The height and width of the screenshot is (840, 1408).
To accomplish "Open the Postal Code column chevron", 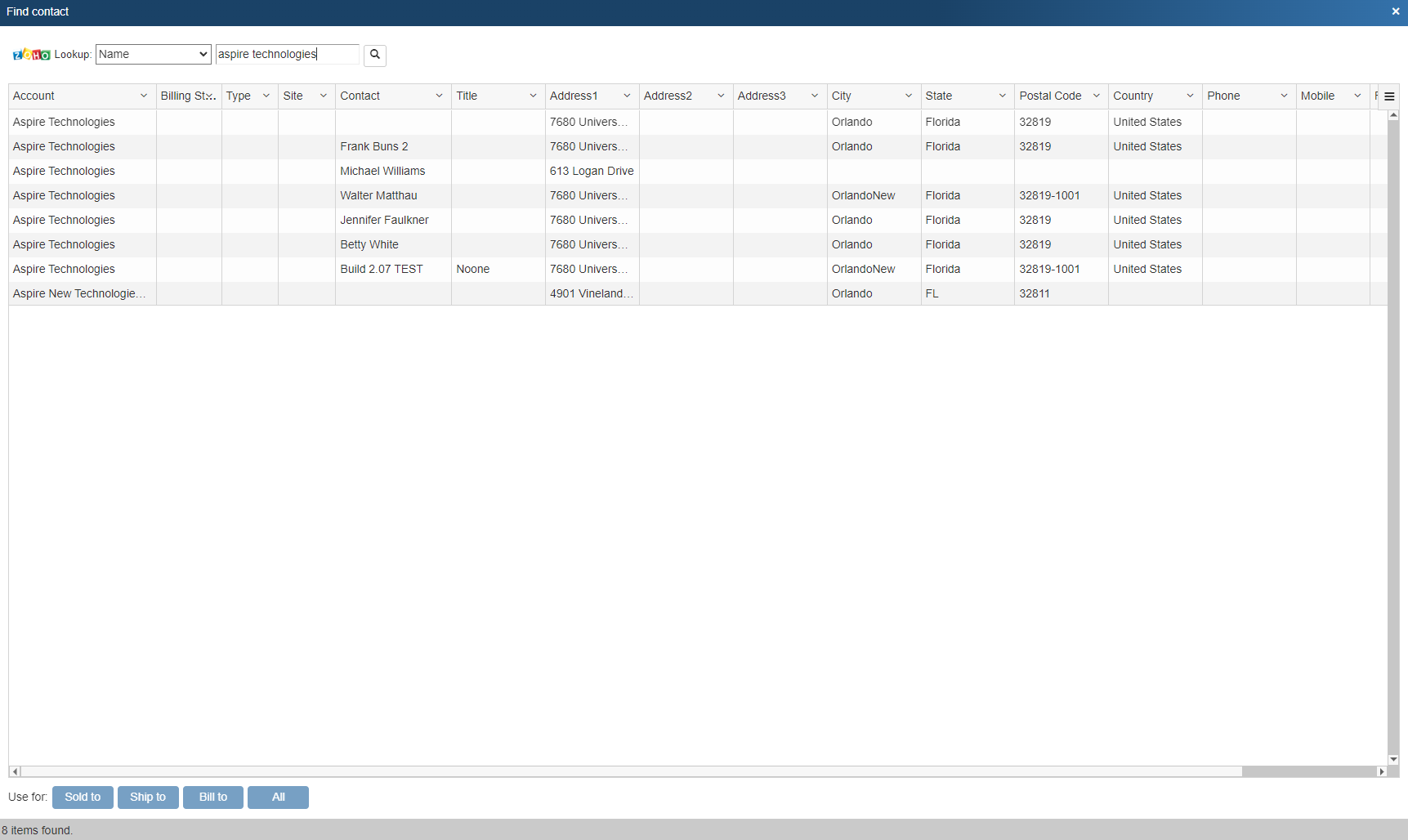I will (1096, 96).
